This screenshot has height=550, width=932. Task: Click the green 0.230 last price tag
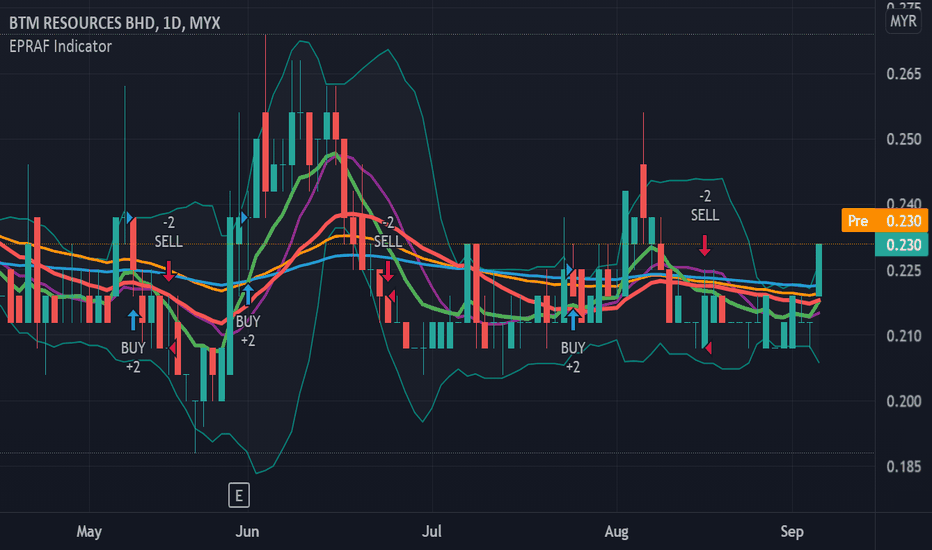click(902, 244)
